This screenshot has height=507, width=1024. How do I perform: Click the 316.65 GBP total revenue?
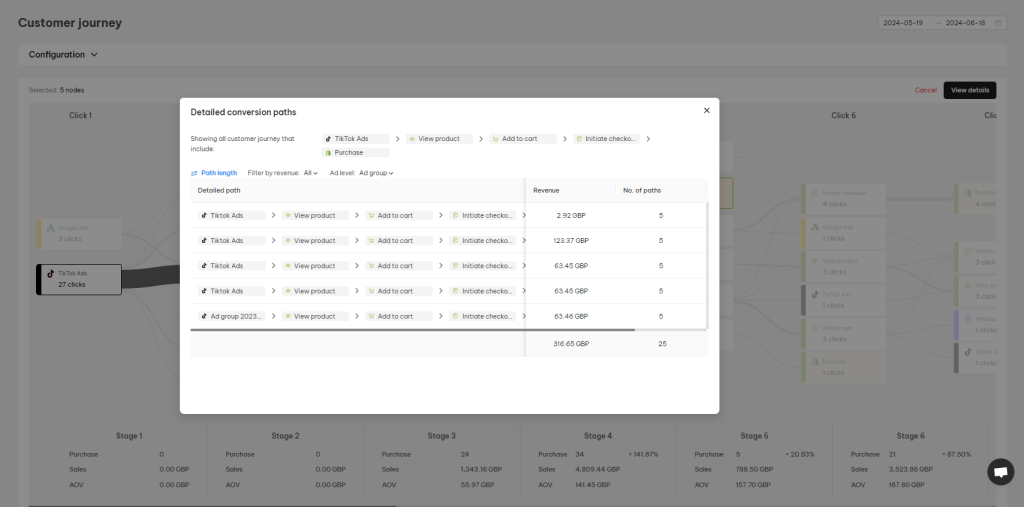571,344
